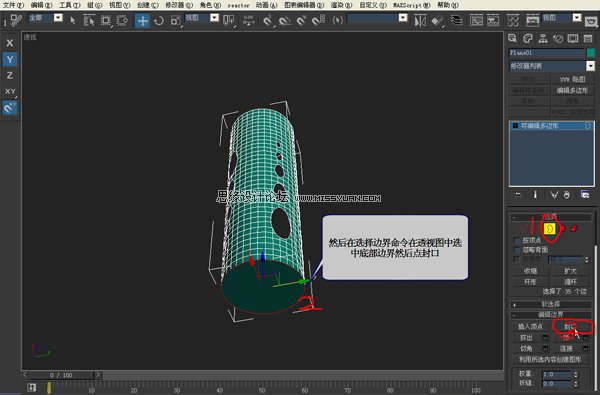Image resolution: width=600 pixels, height=395 pixels.
Task: Click the 扩大 (Grow) button
Action: [570, 271]
